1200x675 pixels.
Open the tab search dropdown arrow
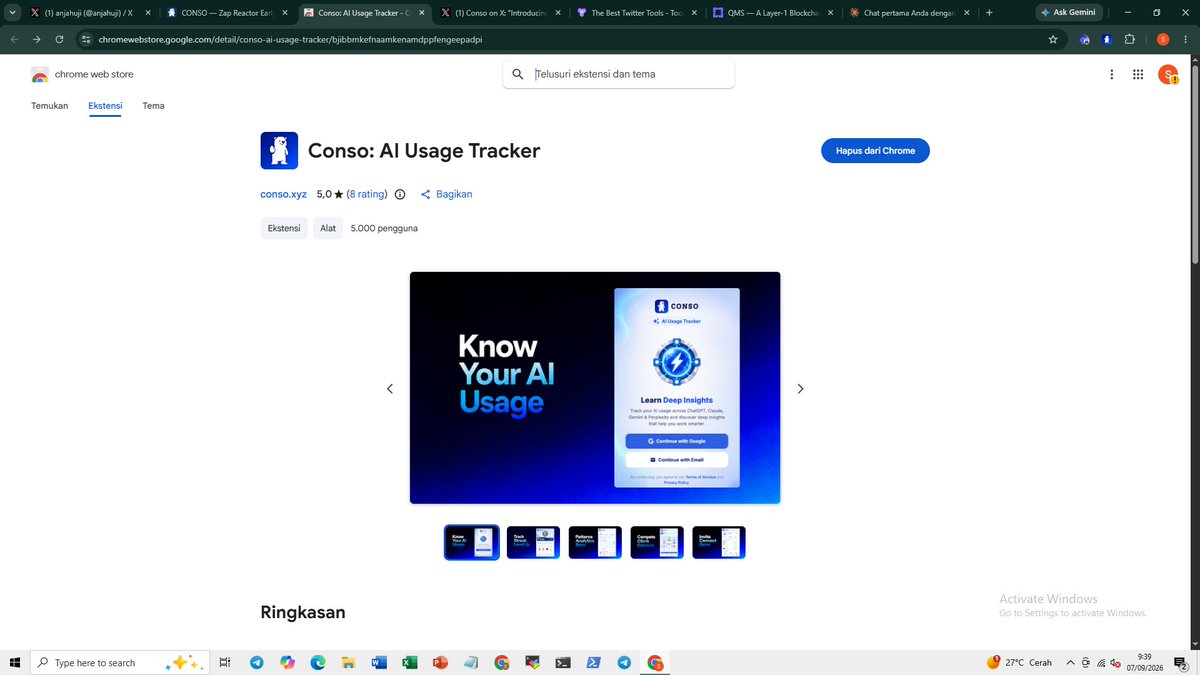(x=13, y=13)
